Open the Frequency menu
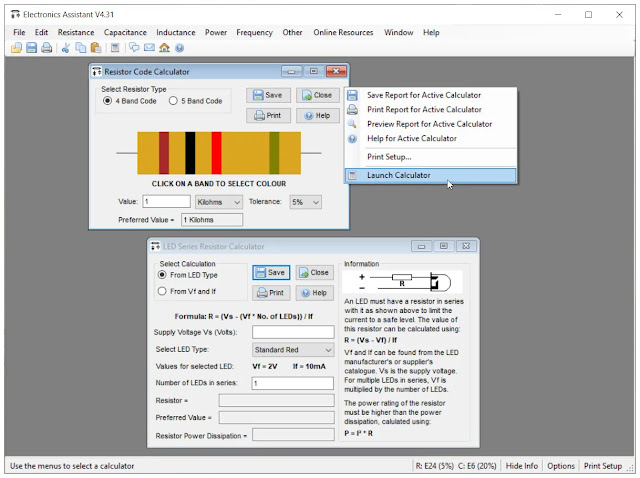Image resolution: width=640 pixels, height=478 pixels. click(254, 32)
